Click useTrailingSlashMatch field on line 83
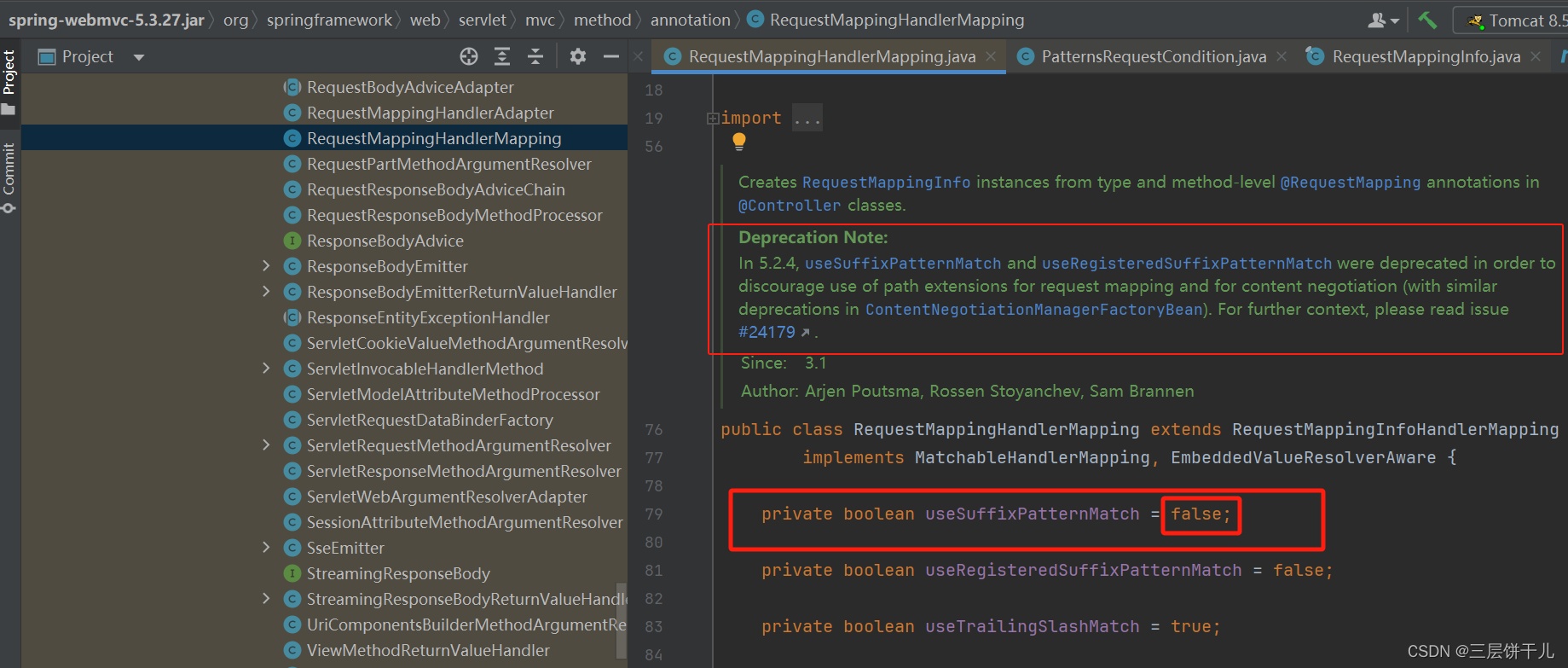Image resolution: width=1568 pixels, height=668 pixels. [1033, 626]
